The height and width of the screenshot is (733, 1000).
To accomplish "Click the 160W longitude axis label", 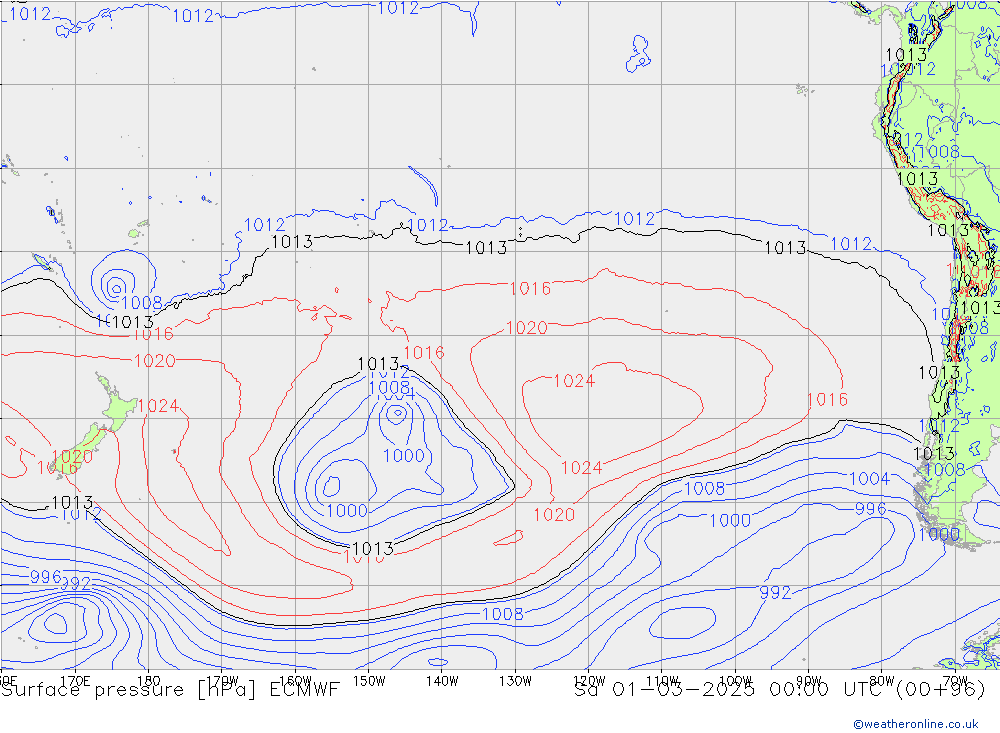I will [x=296, y=680].
